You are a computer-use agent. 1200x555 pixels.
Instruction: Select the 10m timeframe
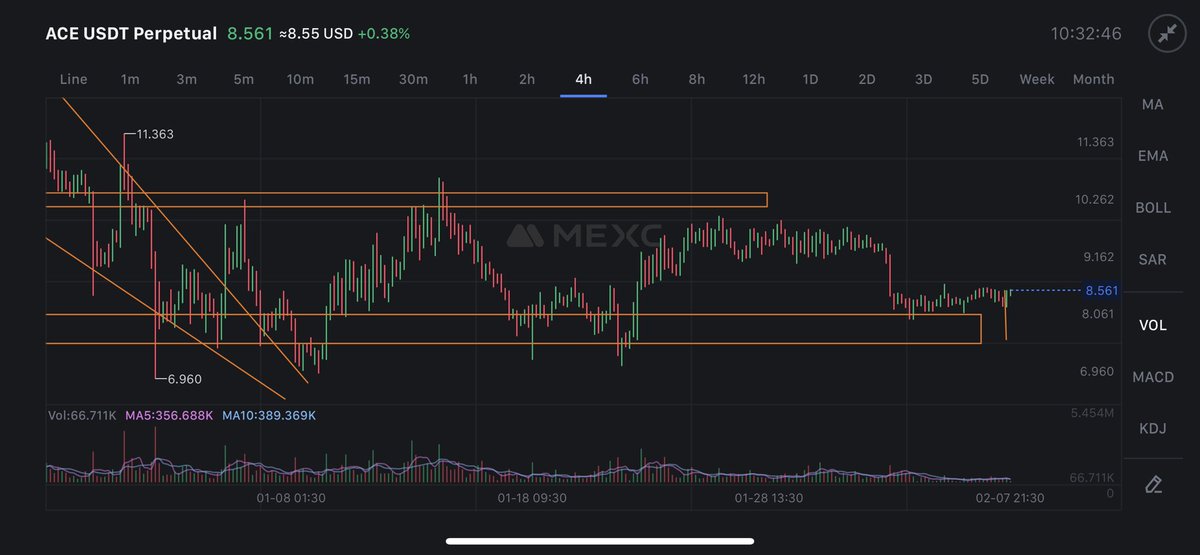300,79
